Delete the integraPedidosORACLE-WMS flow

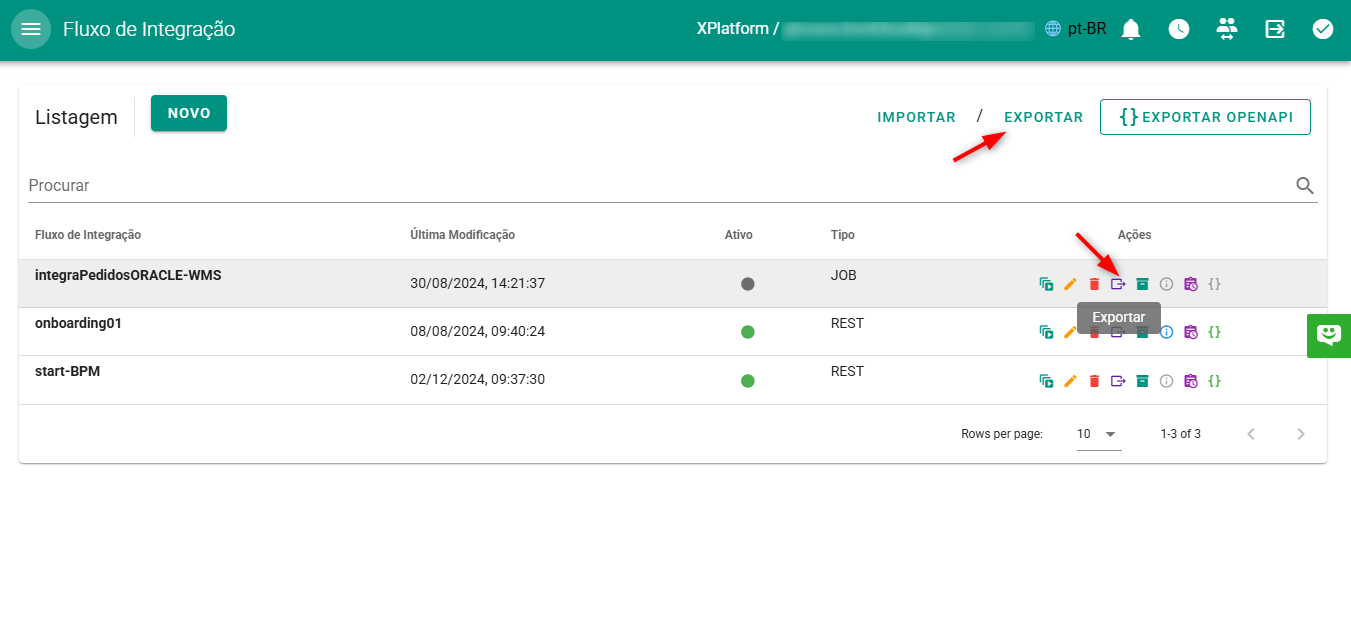click(x=1094, y=284)
